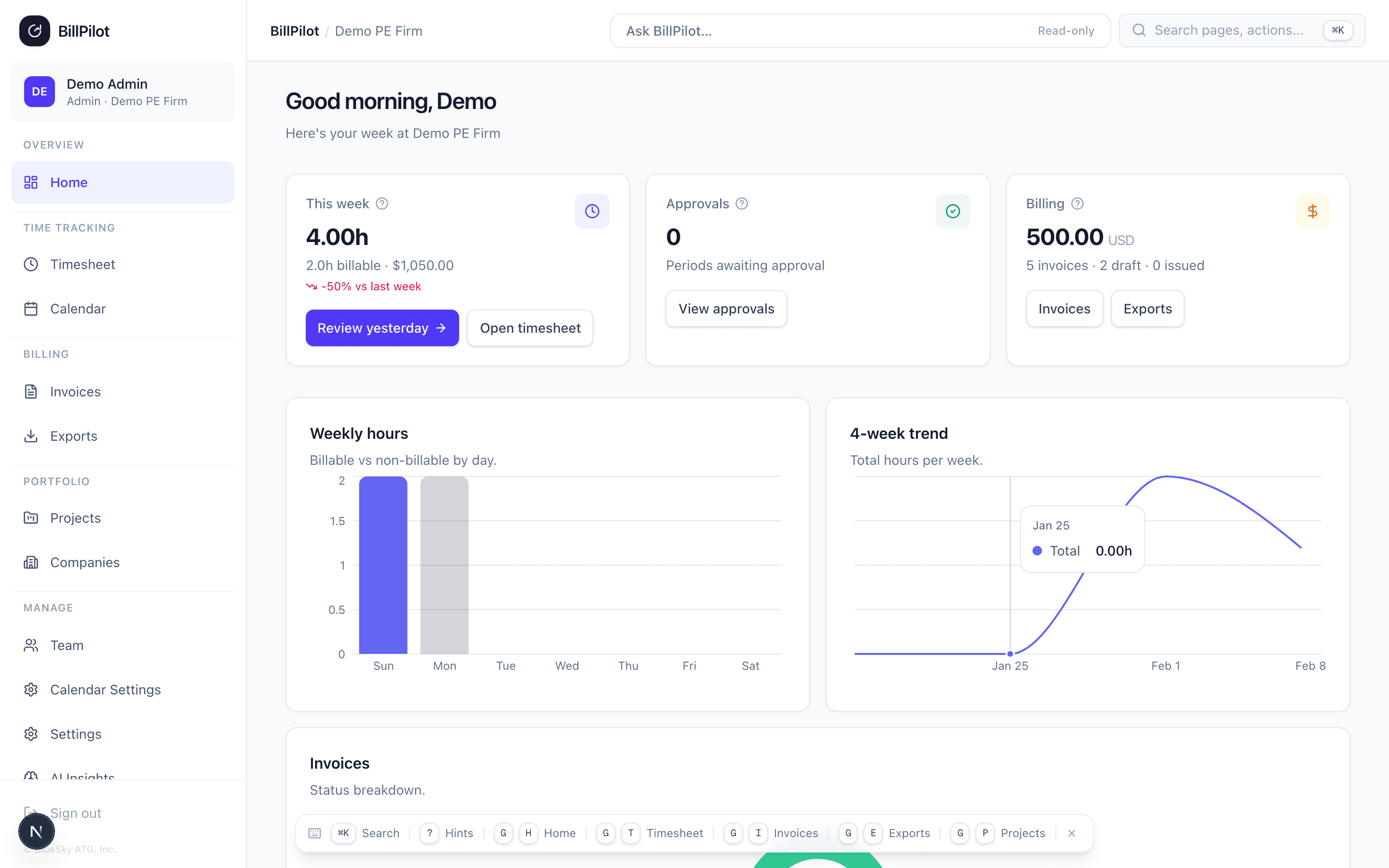Screen dimensions: 1389x868
Task: Open Calendar using the sidebar calendar icon
Action: [31, 308]
